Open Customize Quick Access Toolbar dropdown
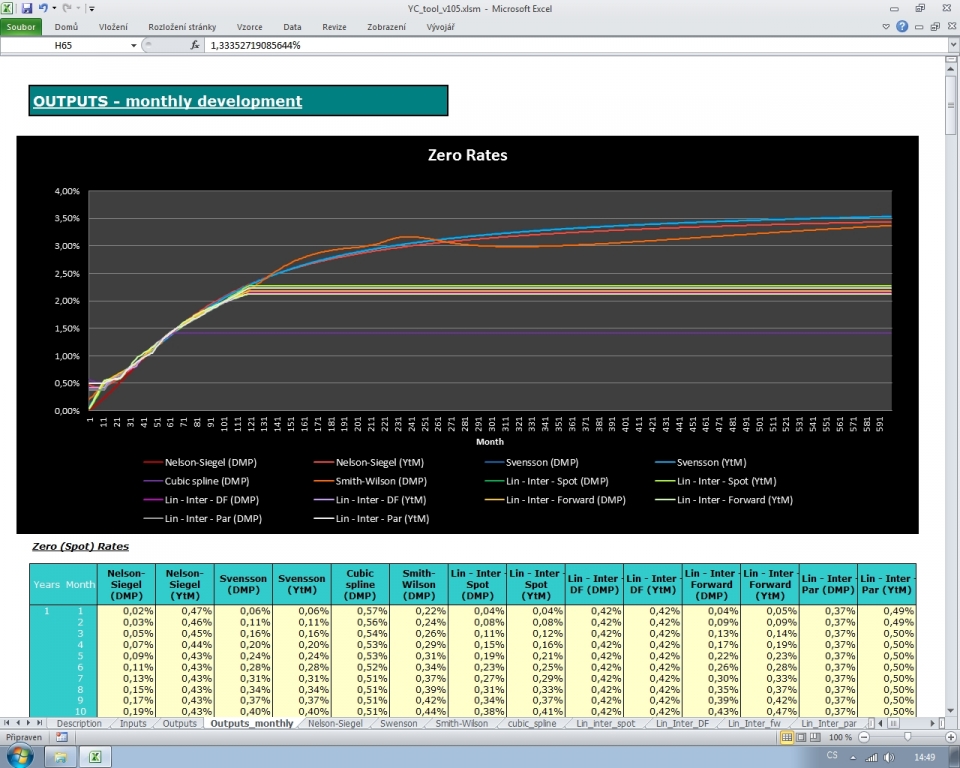This screenshot has height=768, width=960. click(x=91, y=8)
